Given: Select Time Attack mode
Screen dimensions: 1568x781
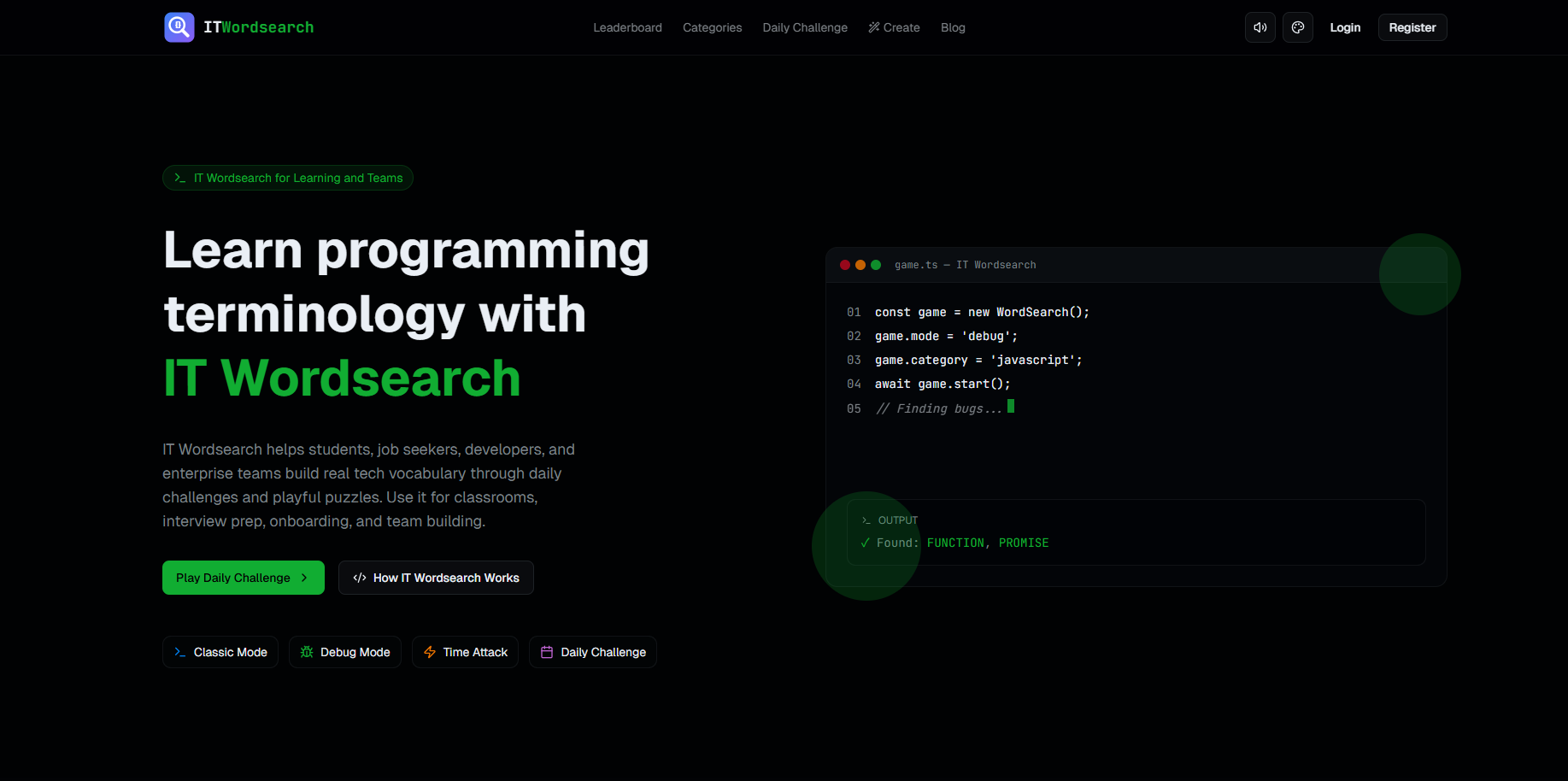Looking at the screenshot, I should pos(465,651).
